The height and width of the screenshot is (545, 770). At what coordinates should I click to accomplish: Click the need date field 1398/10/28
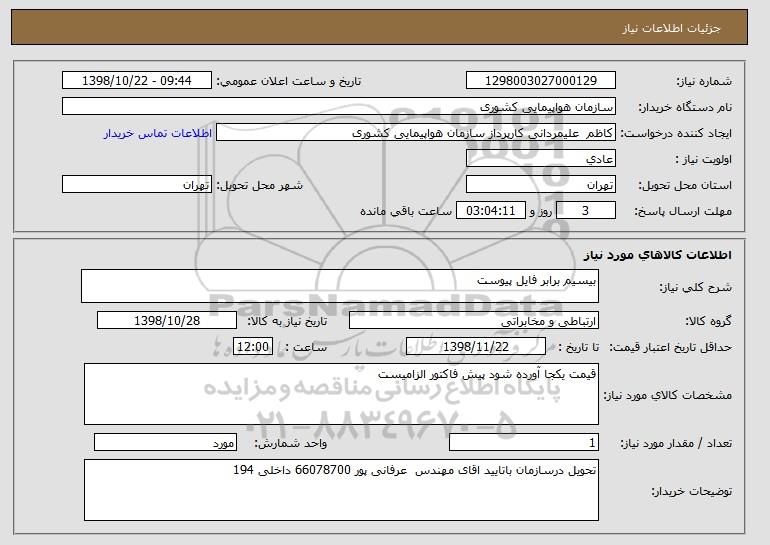(167, 321)
